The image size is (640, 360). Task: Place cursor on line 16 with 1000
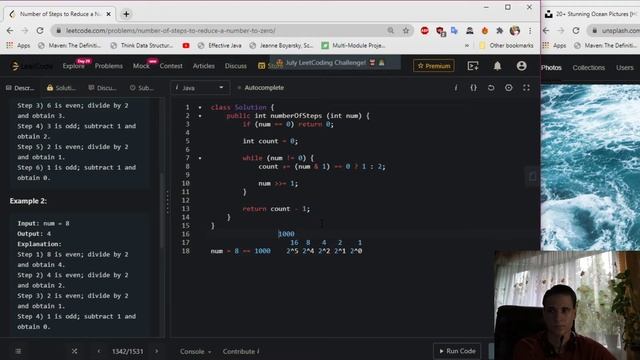tap(286, 234)
